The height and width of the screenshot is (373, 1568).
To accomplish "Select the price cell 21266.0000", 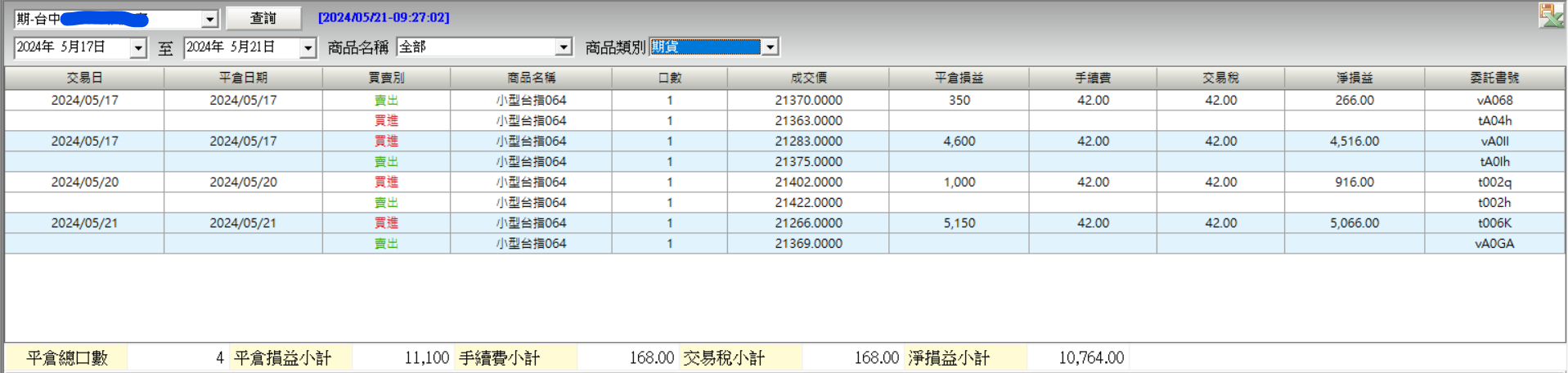I will 808,222.
